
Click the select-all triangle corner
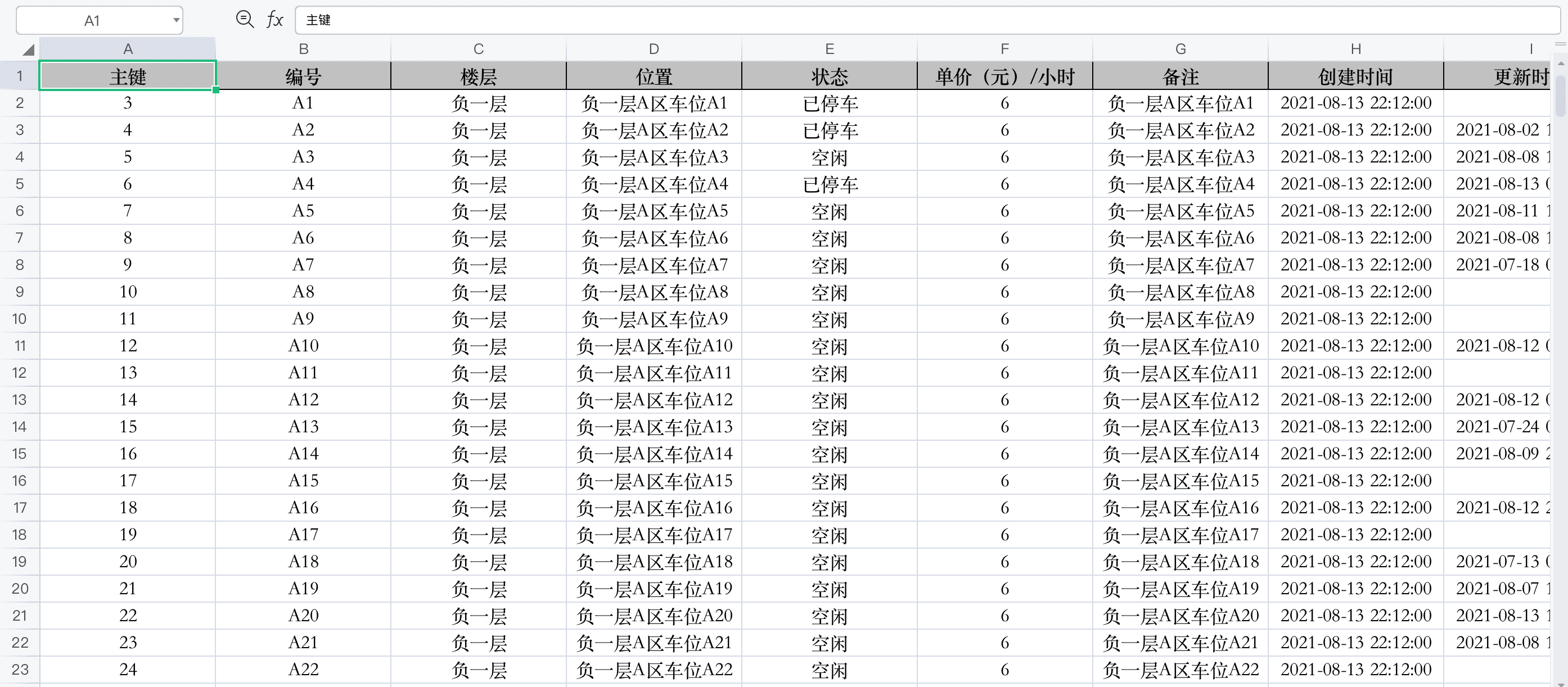28,49
